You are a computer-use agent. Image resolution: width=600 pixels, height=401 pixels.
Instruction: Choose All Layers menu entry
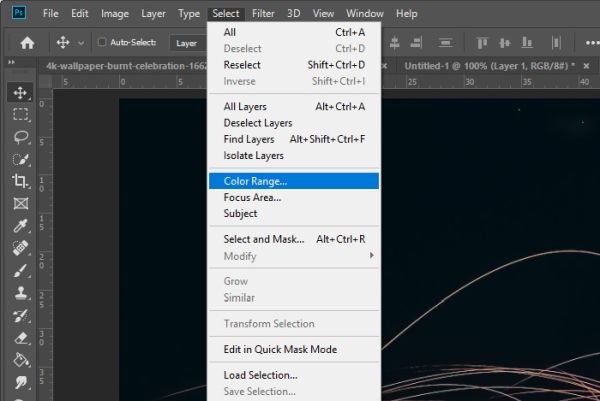coord(294,106)
